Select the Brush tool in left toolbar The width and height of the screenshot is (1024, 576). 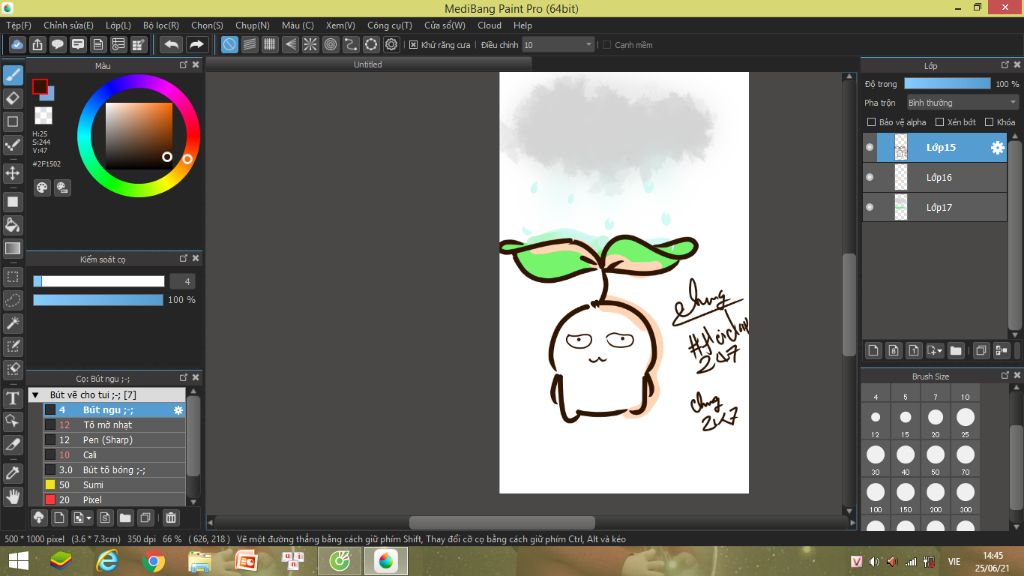12,75
